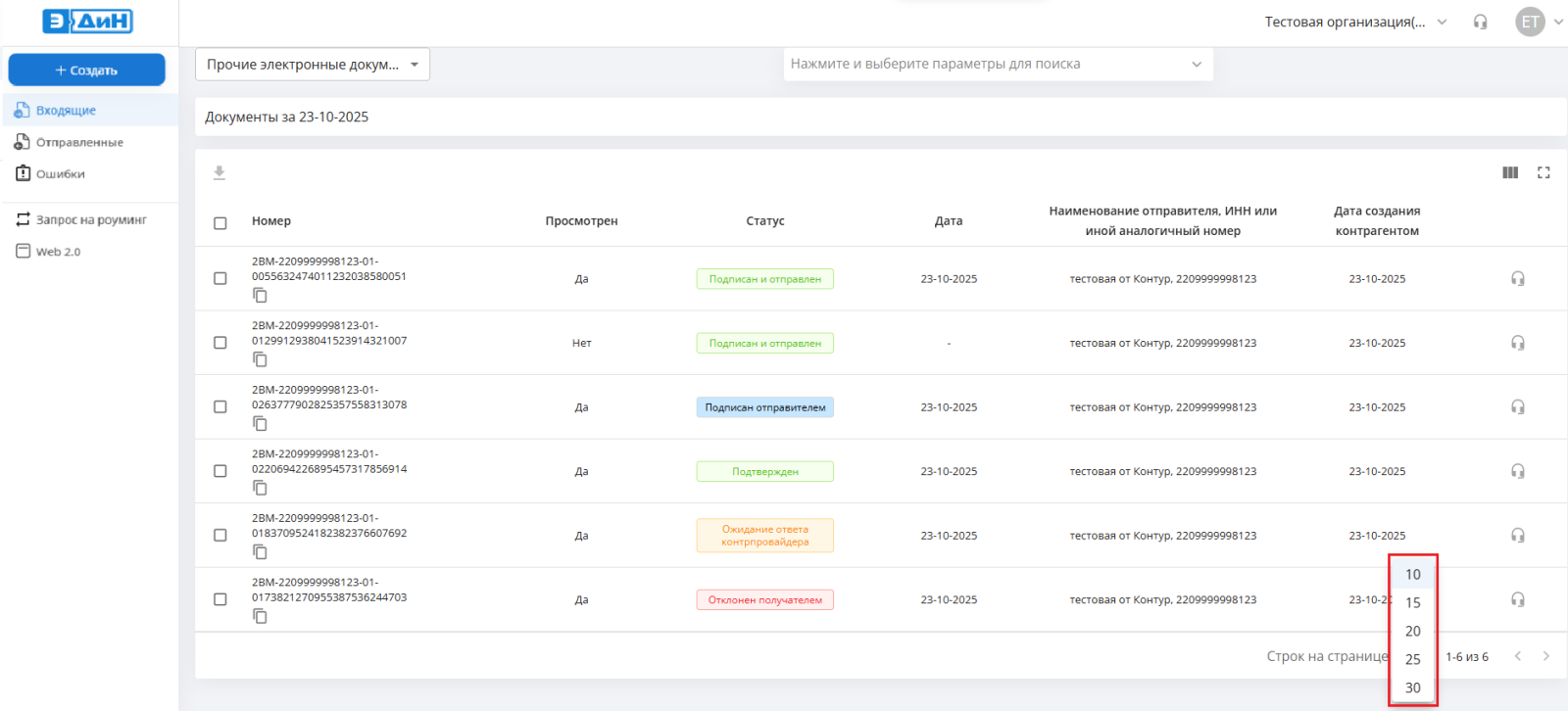
Task: Click the download icon above the table
Action: point(220,173)
